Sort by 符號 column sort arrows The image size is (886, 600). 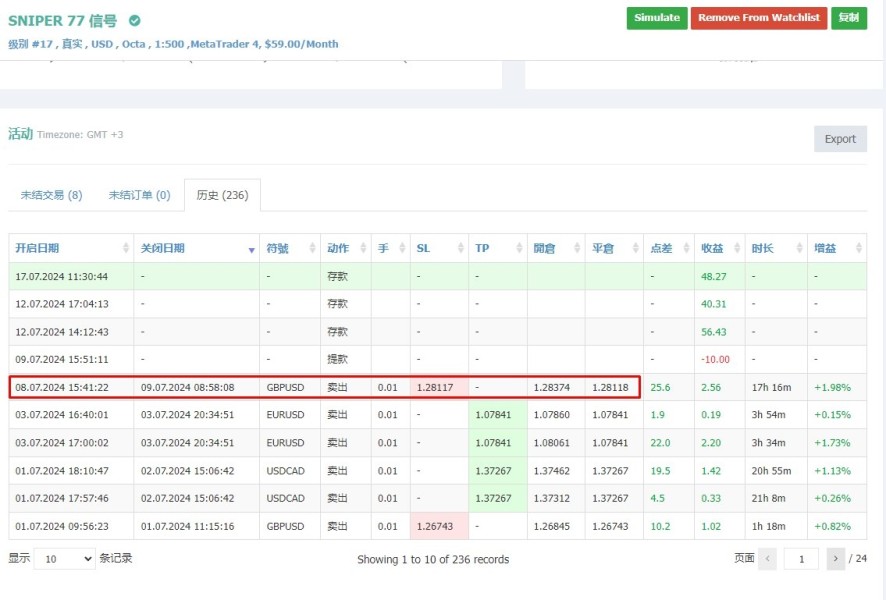[311, 249]
